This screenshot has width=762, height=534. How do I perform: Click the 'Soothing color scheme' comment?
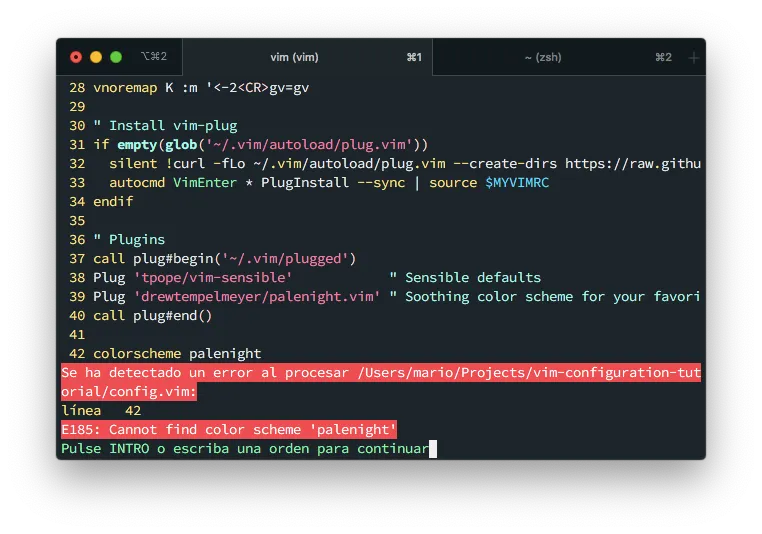545,296
